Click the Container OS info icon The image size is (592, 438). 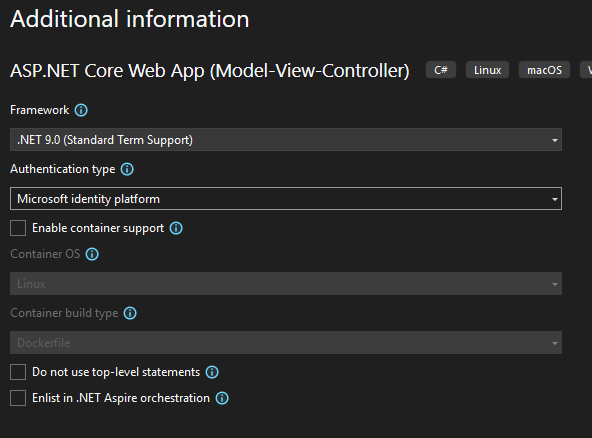coord(92,254)
